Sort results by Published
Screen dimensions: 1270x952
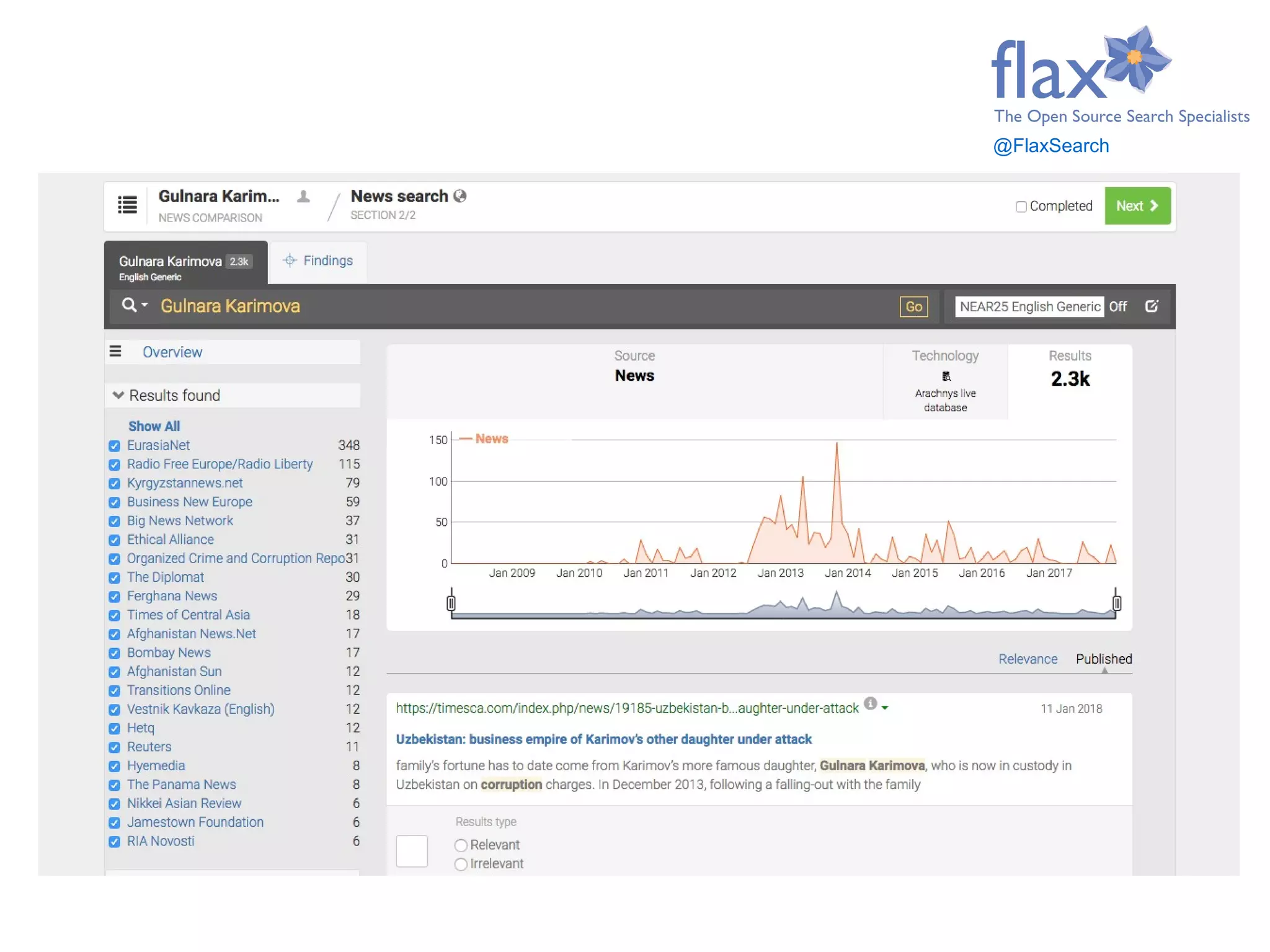point(1104,659)
